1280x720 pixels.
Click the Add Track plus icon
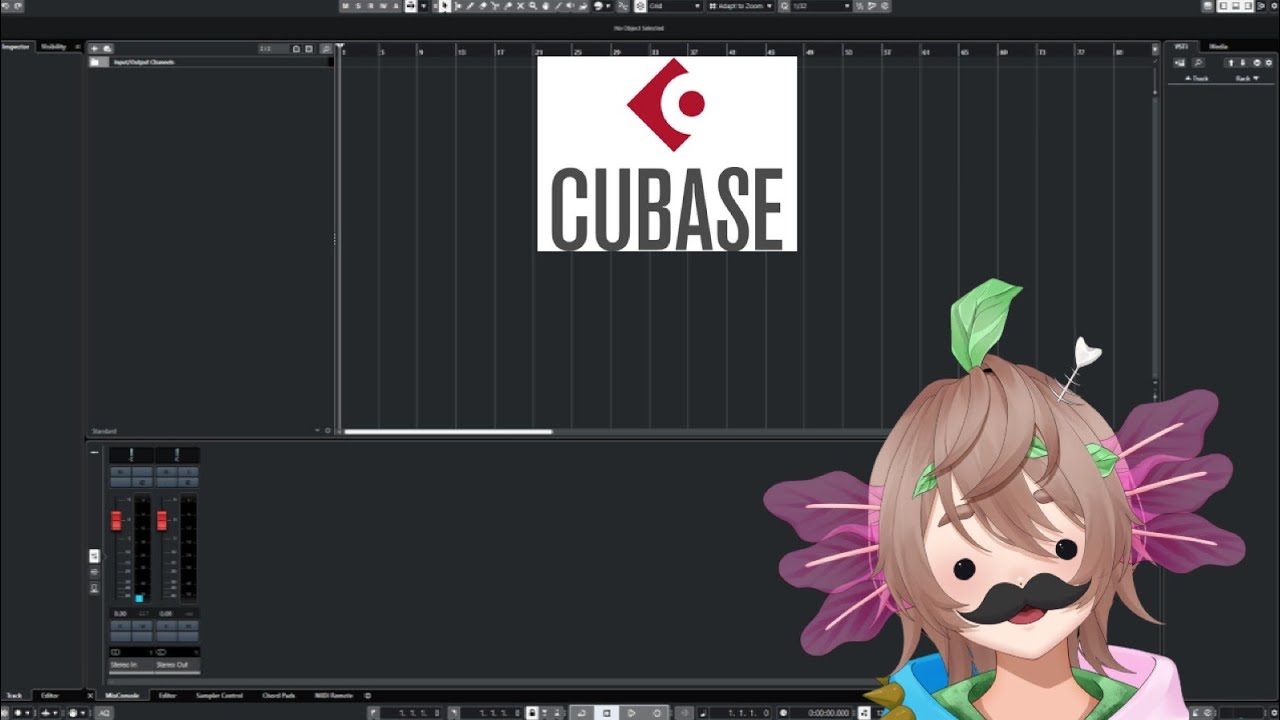95,48
